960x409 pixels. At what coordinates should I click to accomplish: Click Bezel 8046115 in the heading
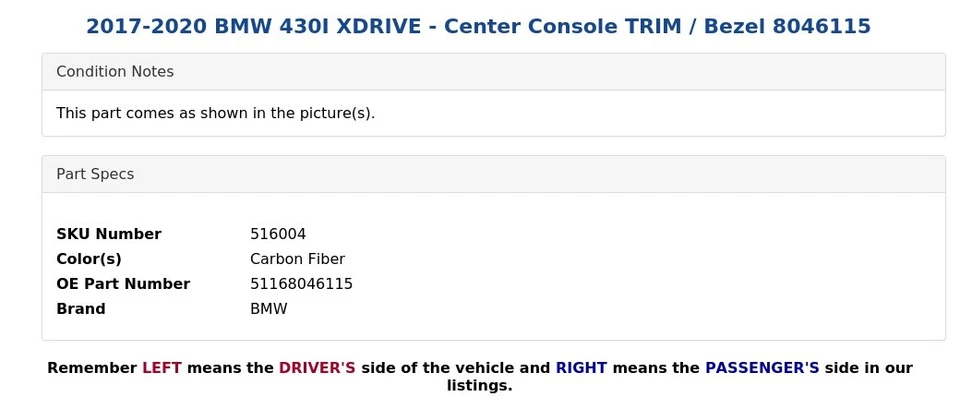coord(787,26)
